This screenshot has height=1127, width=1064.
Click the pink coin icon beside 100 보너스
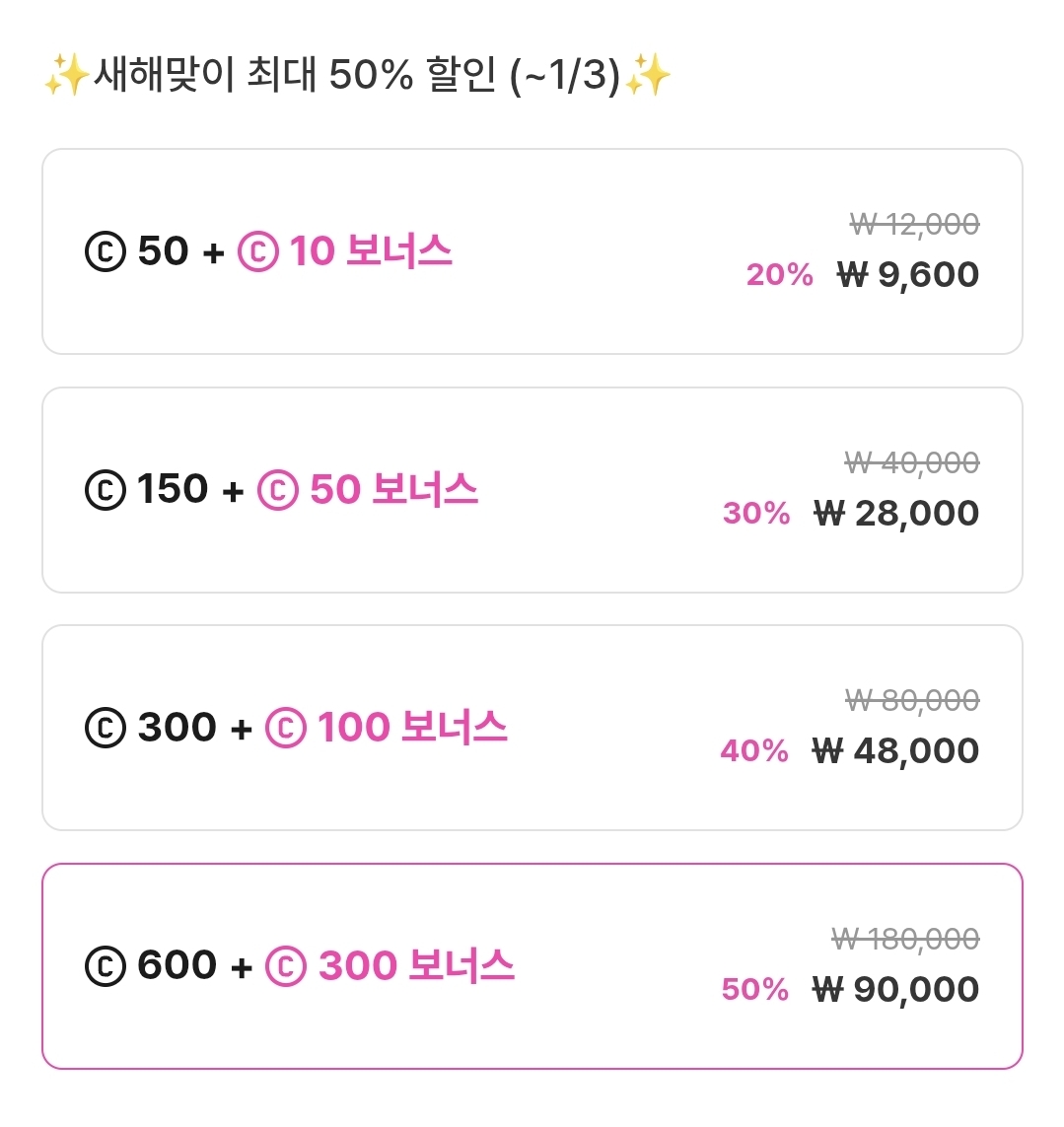click(286, 729)
